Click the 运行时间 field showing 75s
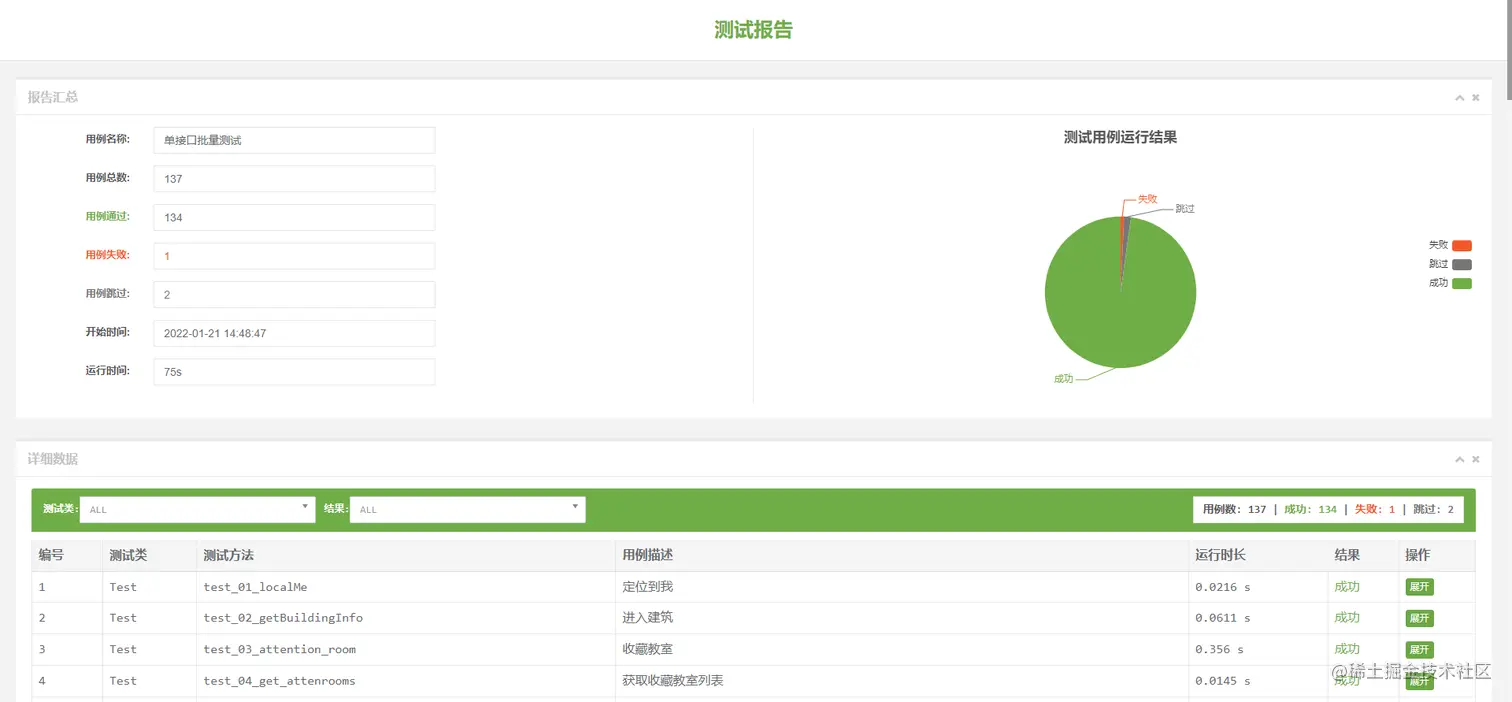This screenshot has height=702, width=1512. [x=294, y=371]
